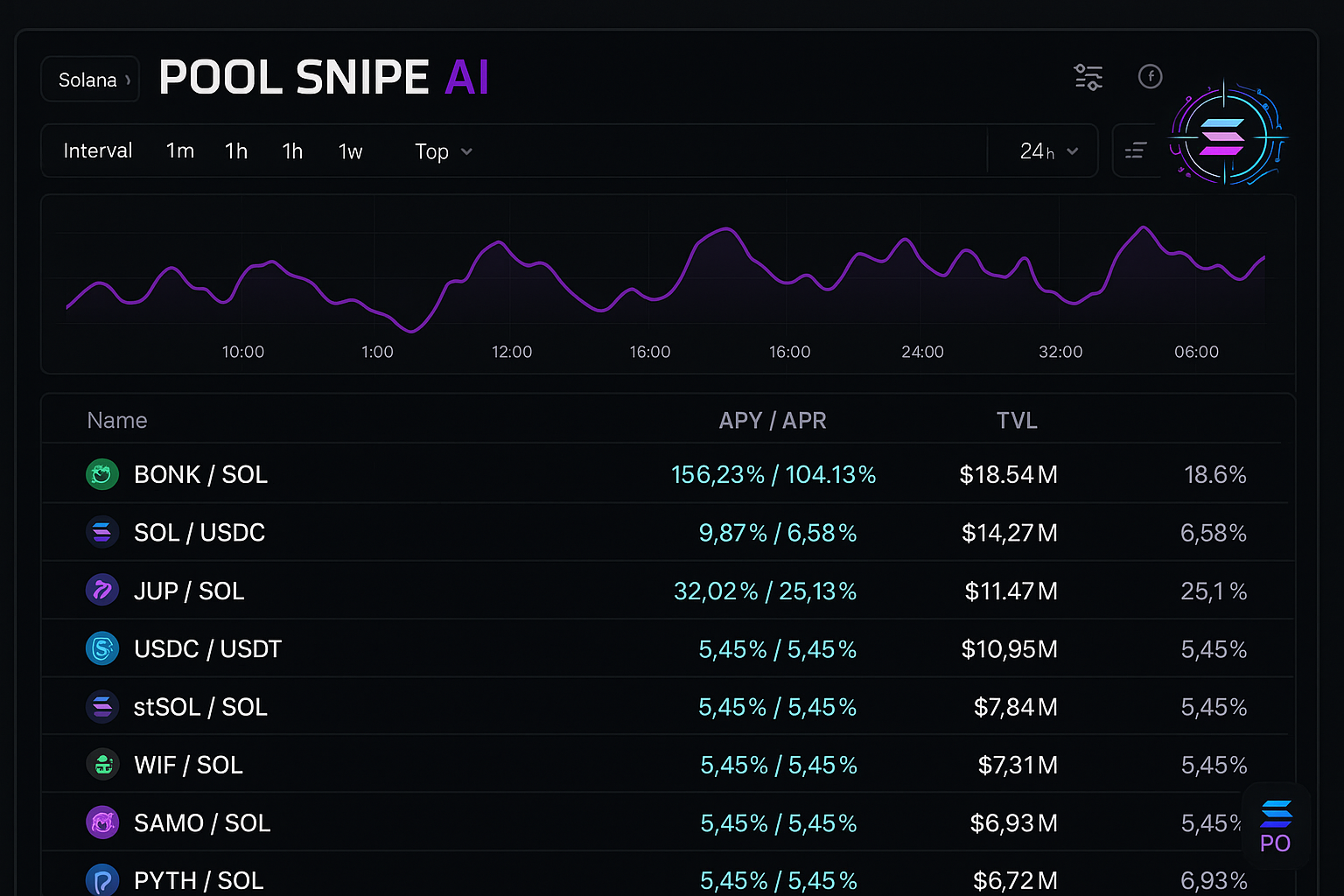Open the filter sliders settings icon
Viewport: 1344px width, 896px height.
(x=1088, y=77)
